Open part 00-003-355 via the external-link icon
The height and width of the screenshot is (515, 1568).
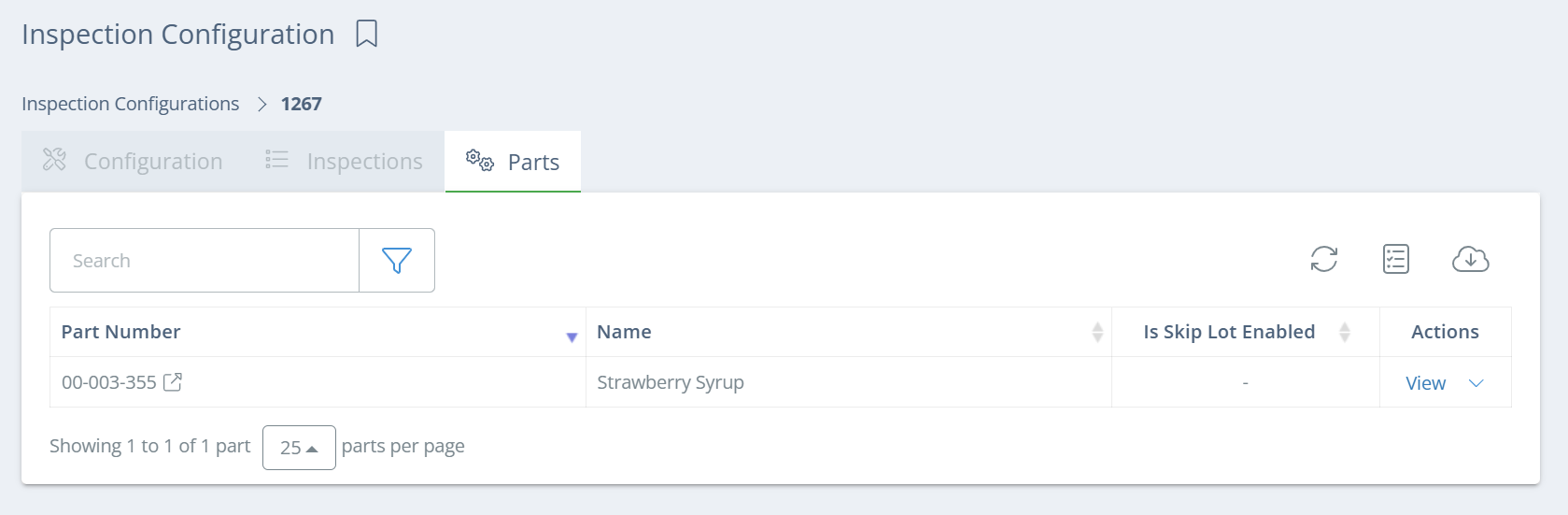tap(173, 381)
